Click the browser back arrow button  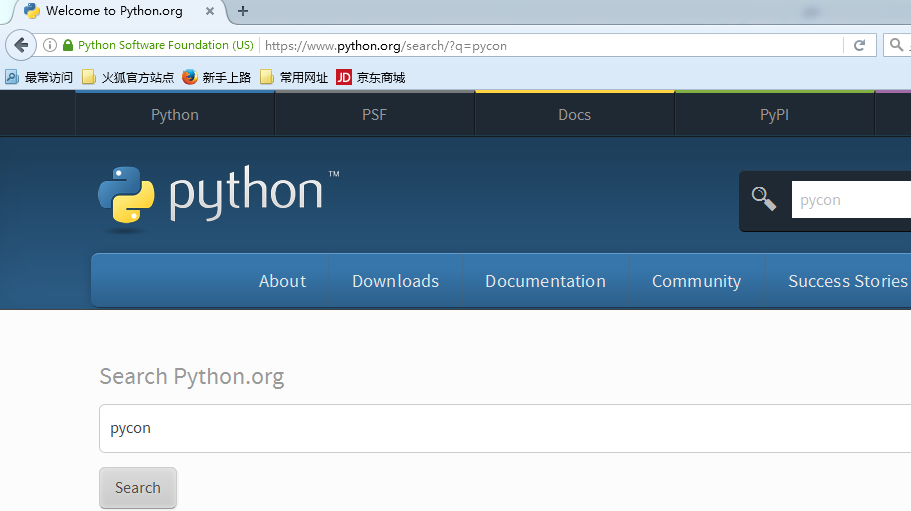tap(21, 45)
